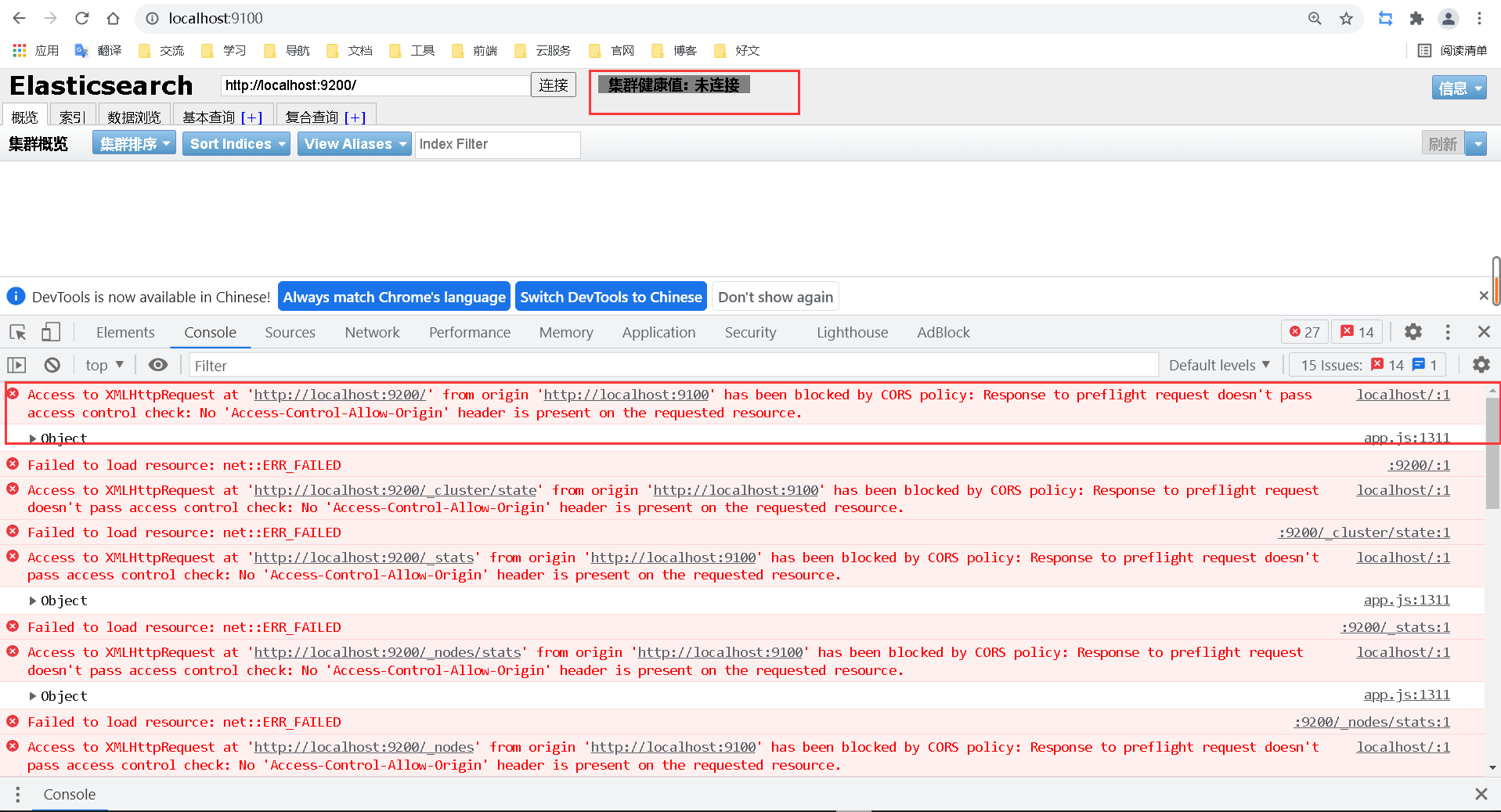Click Always match Chrome's language
This screenshot has height=812, width=1501.
(x=394, y=297)
